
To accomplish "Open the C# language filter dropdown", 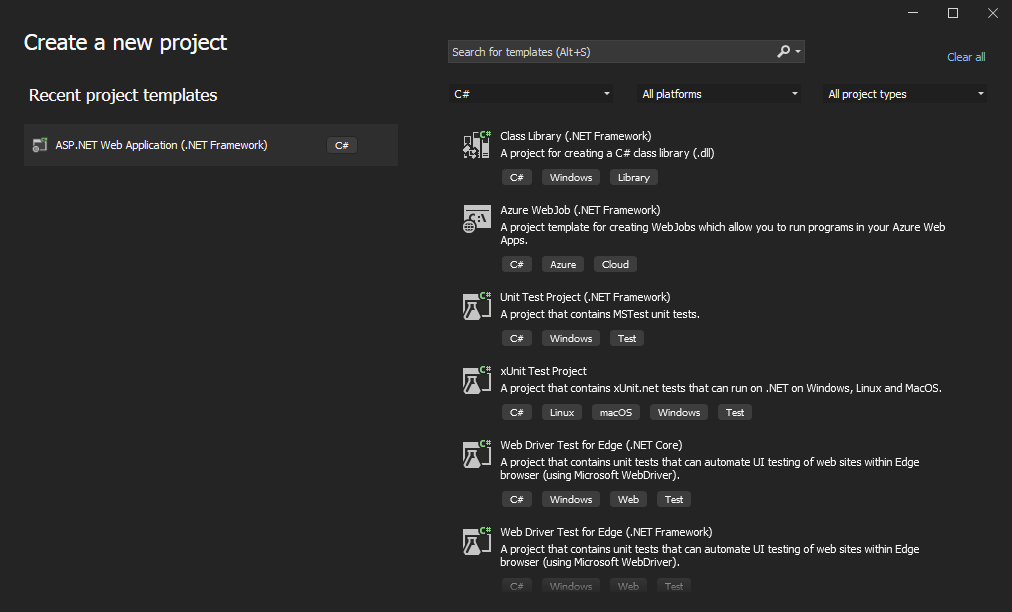I will tap(531, 94).
